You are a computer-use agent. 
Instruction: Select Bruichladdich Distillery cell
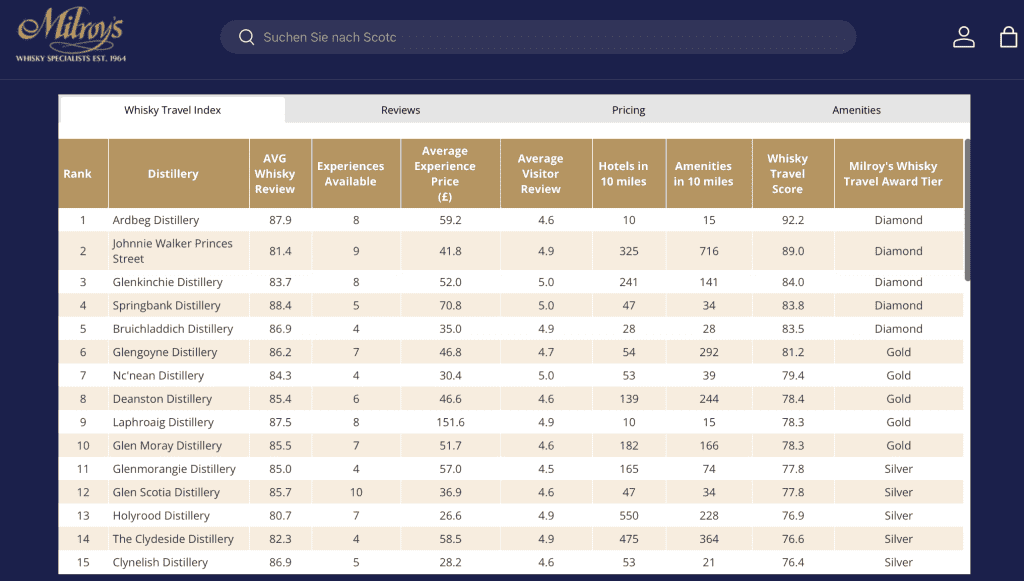178,328
